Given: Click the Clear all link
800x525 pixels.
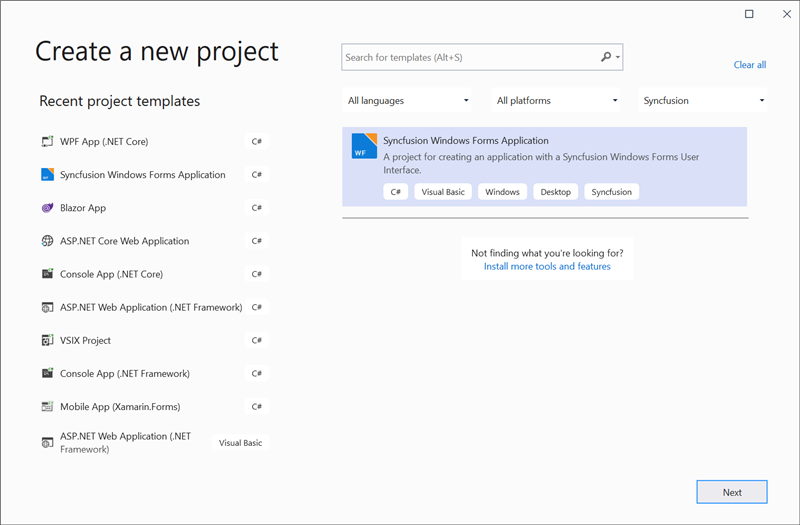Looking at the screenshot, I should (750, 65).
